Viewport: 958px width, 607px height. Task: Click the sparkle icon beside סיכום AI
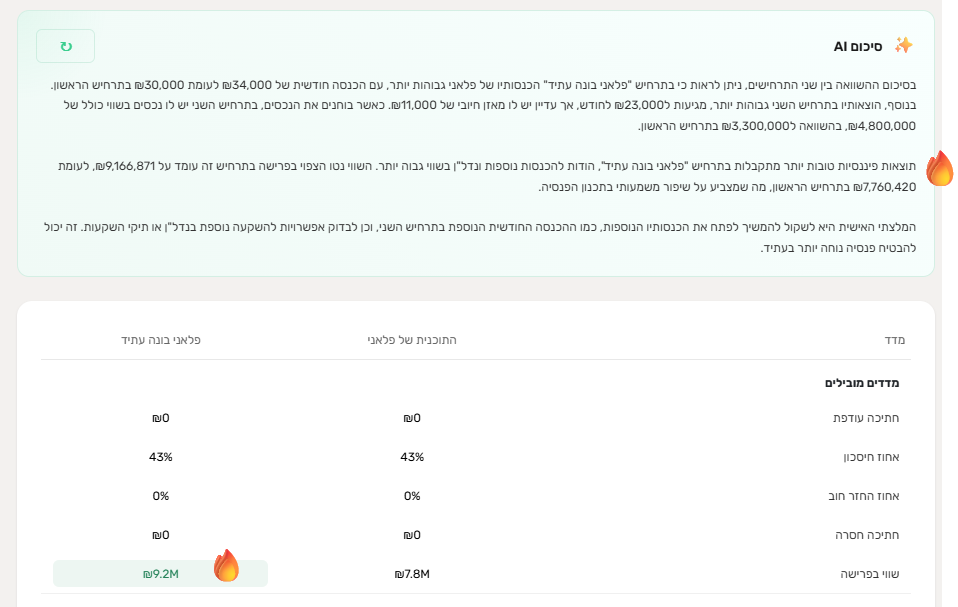click(903, 46)
